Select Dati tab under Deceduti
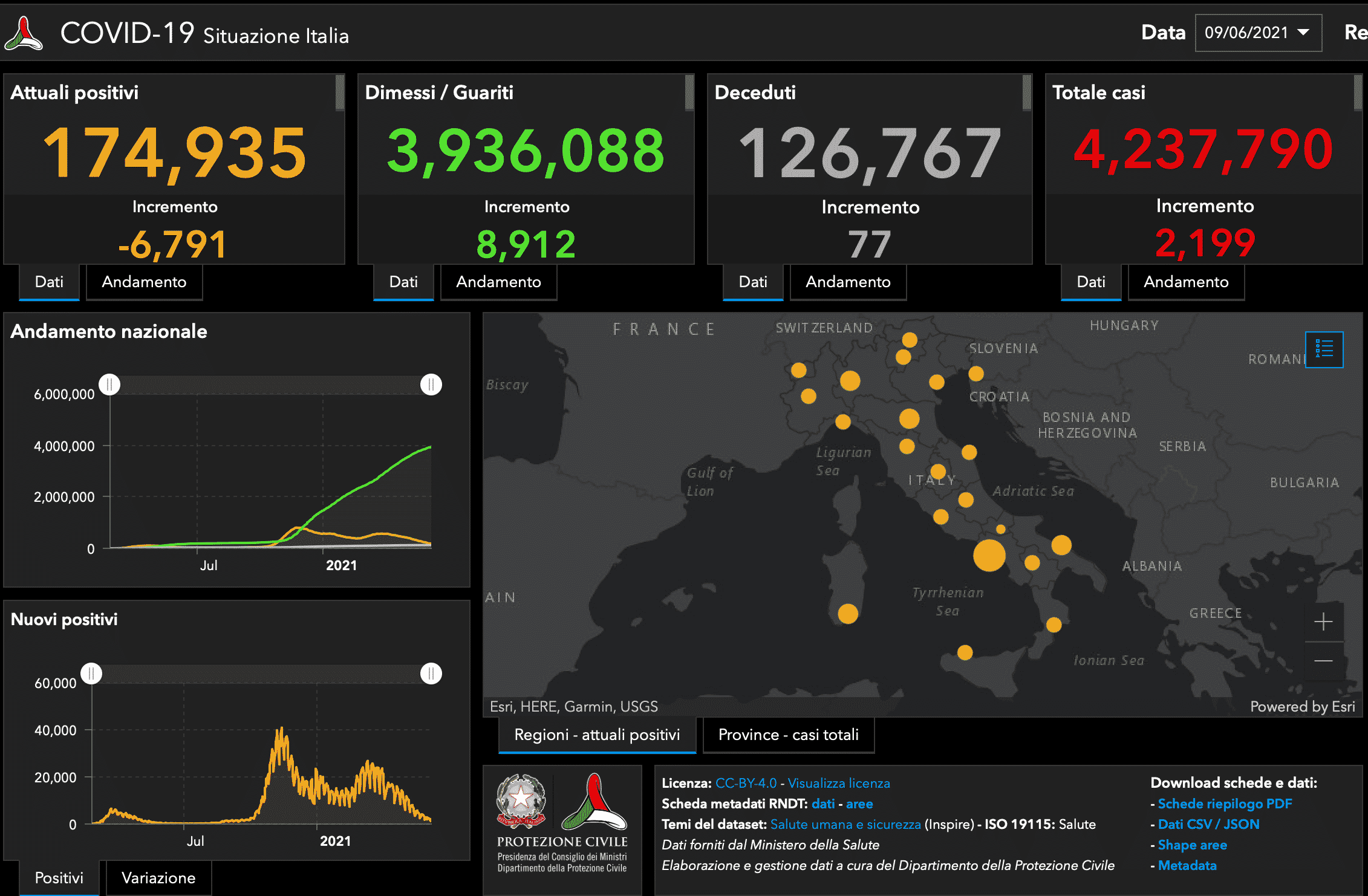 pos(753,282)
